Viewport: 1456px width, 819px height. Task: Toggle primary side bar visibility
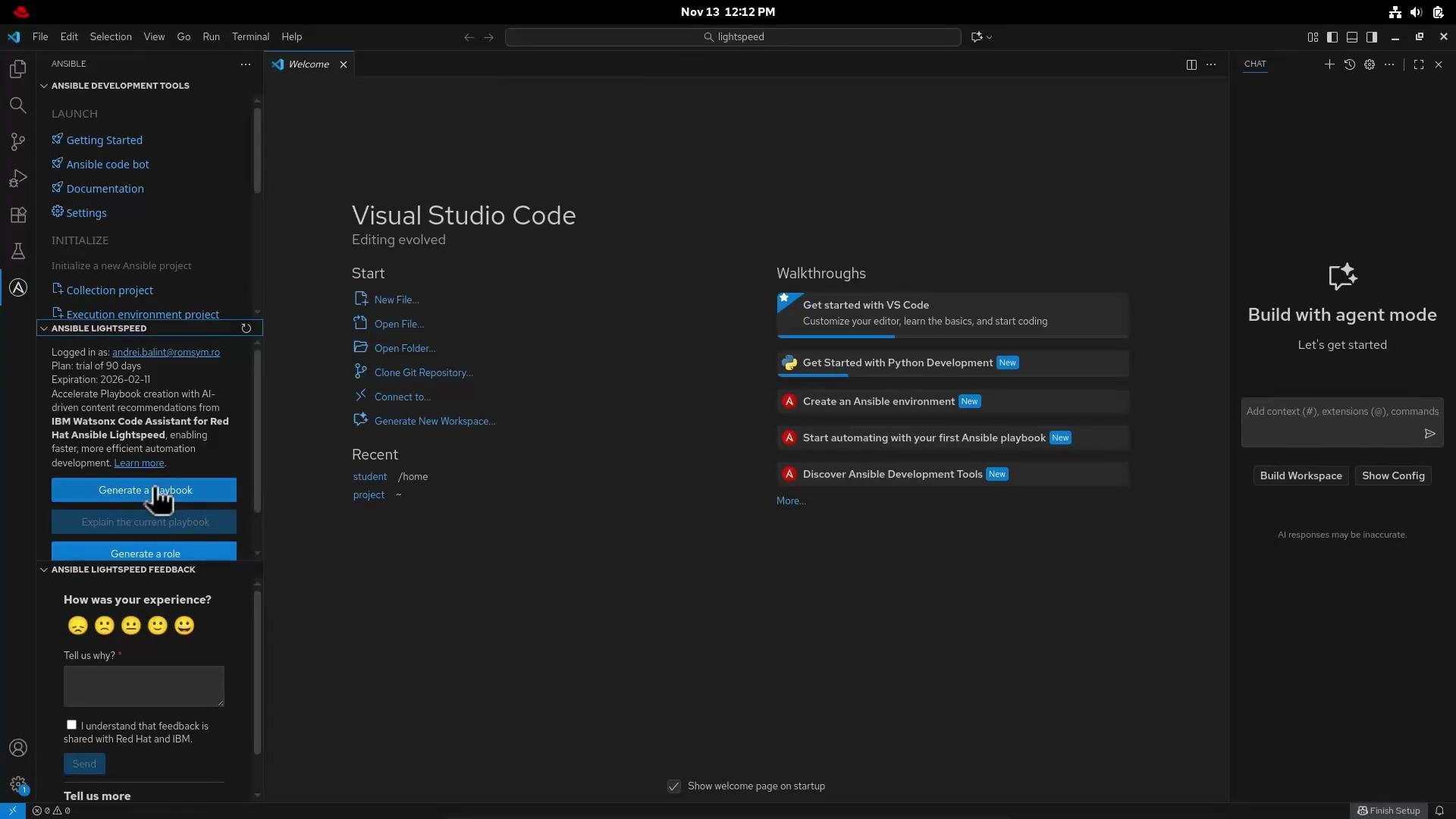tap(1332, 37)
